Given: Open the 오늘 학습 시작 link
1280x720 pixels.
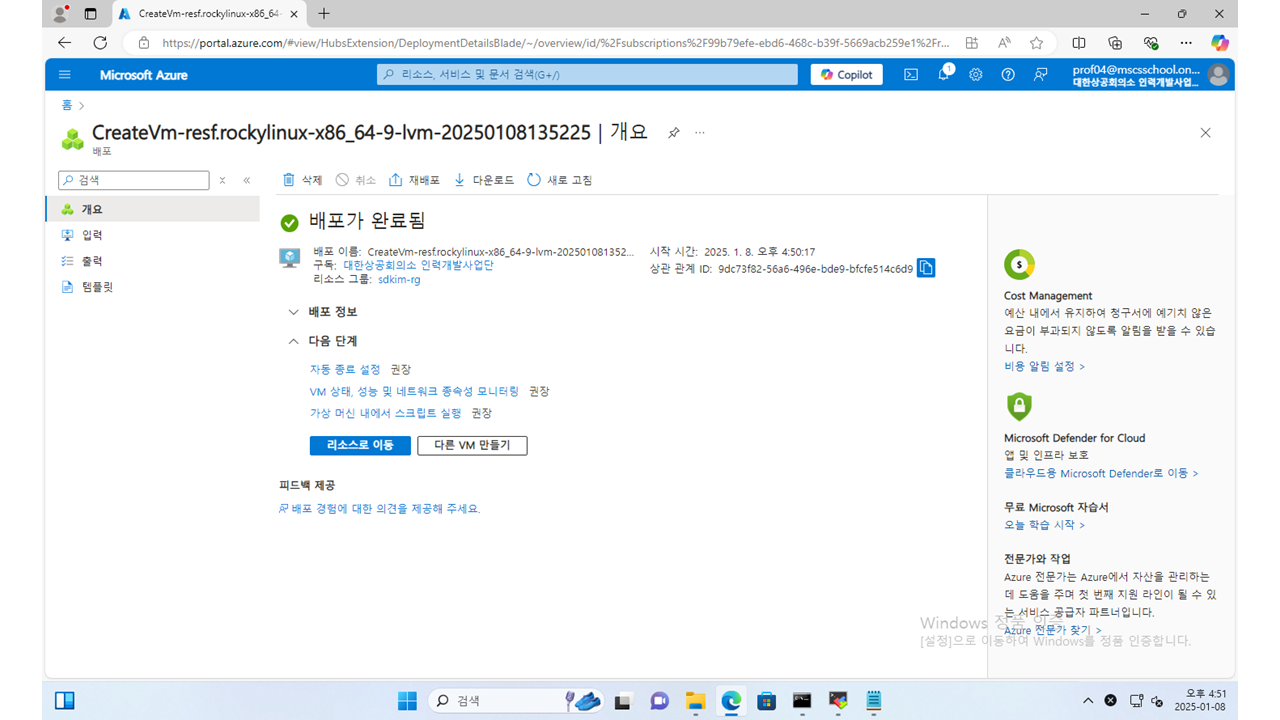Looking at the screenshot, I should click(1044, 525).
